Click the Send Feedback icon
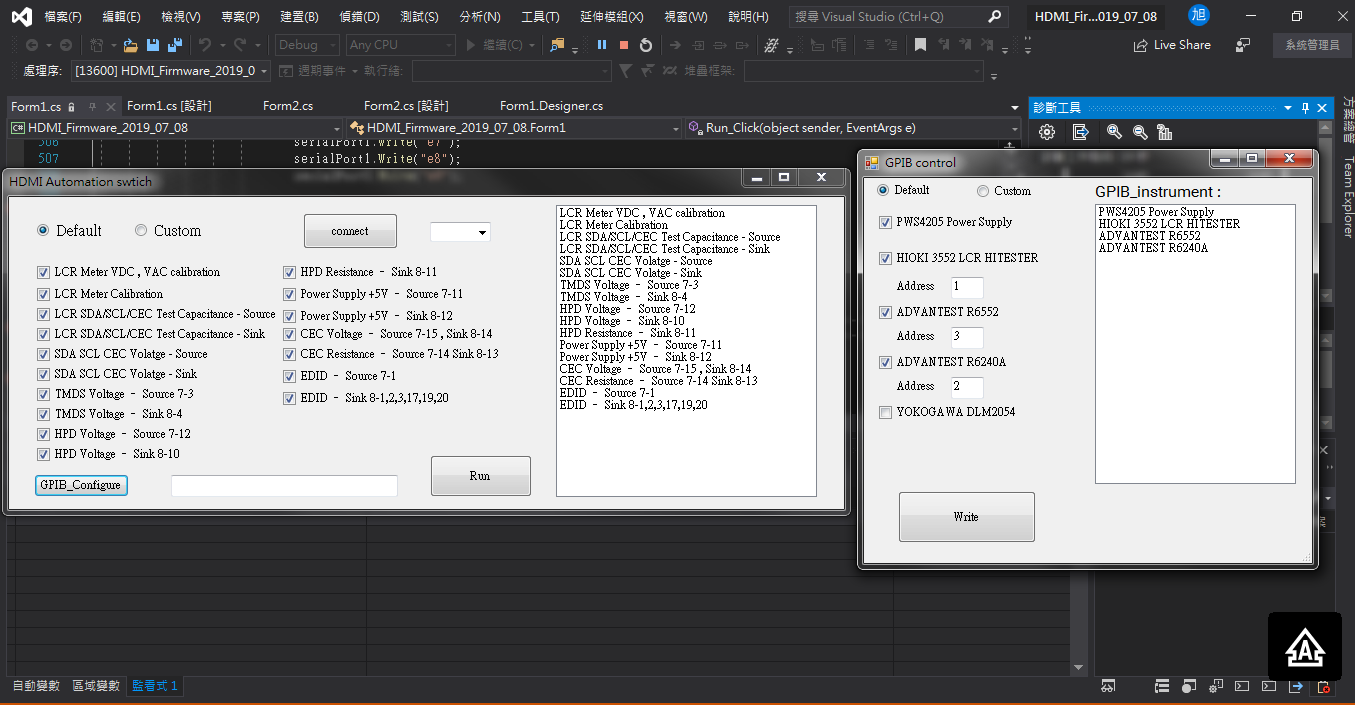 coord(1243,45)
